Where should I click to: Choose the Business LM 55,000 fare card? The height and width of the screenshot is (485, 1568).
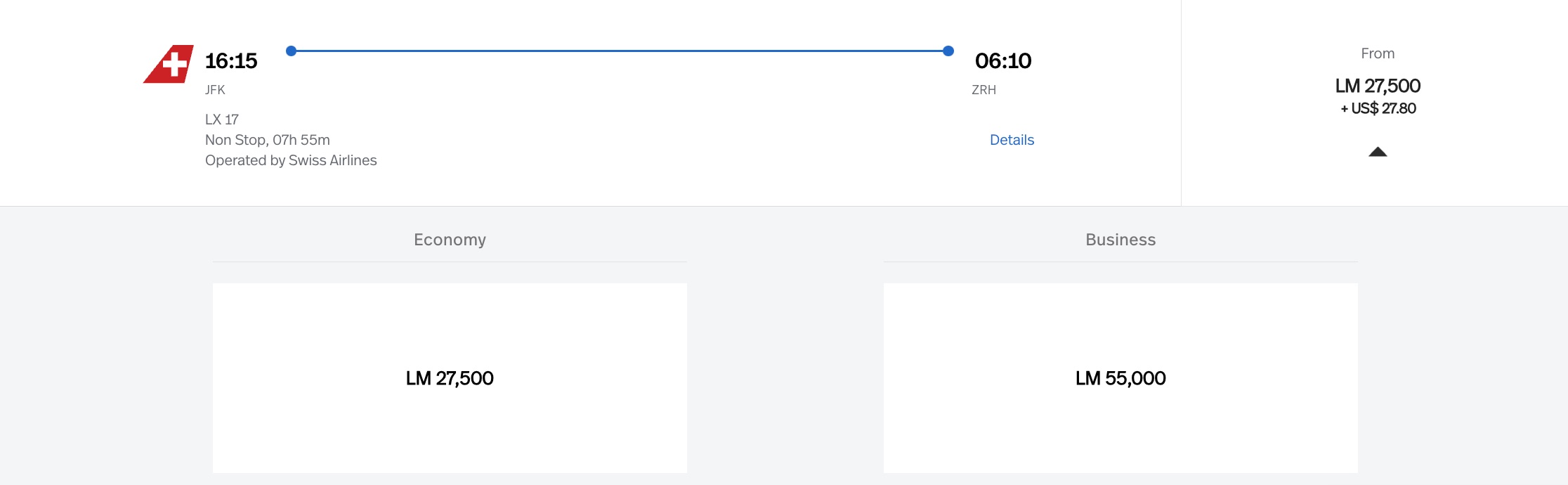[x=1121, y=378]
